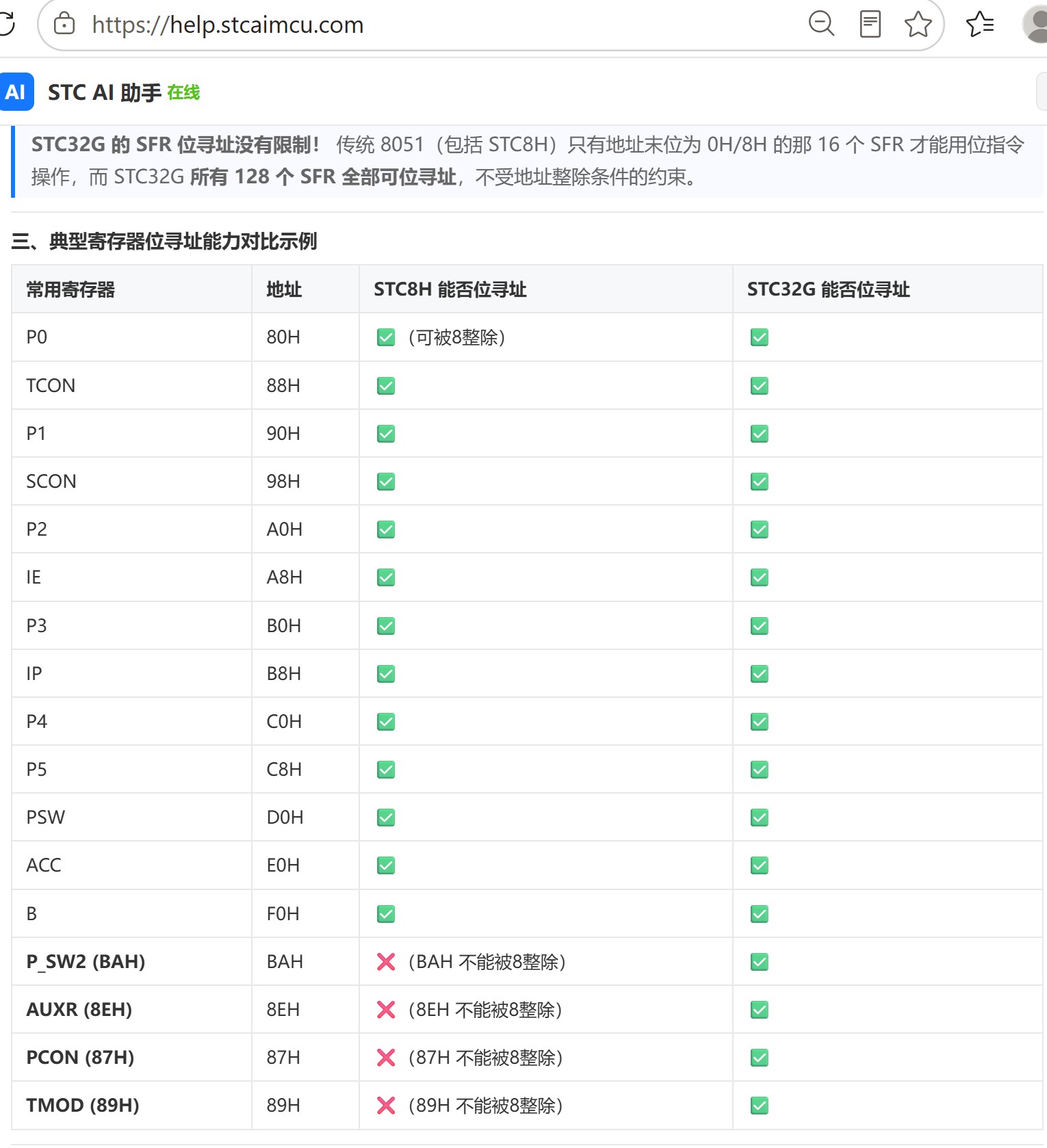The height and width of the screenshot is (1148, 1047).
Task: Click STC32G green check in AUXR row
Action: tap(760, 1010)
